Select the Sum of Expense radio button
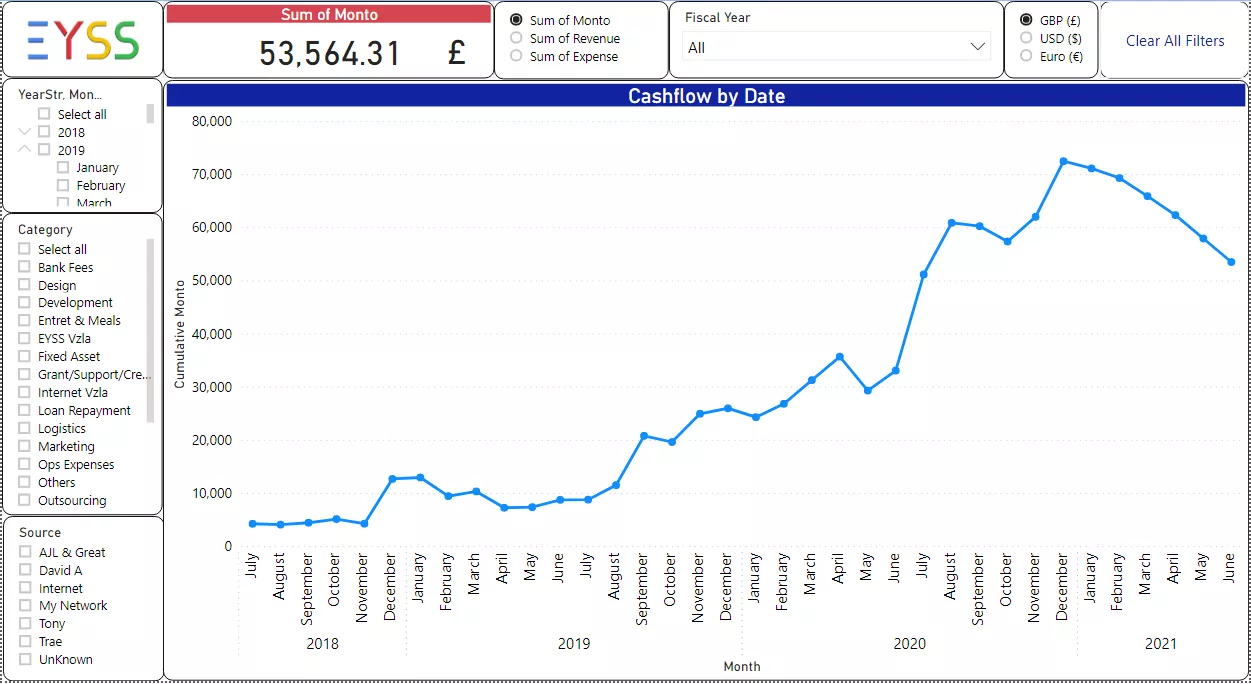The height and width of the screenshot is (684, 1251). 517,56
